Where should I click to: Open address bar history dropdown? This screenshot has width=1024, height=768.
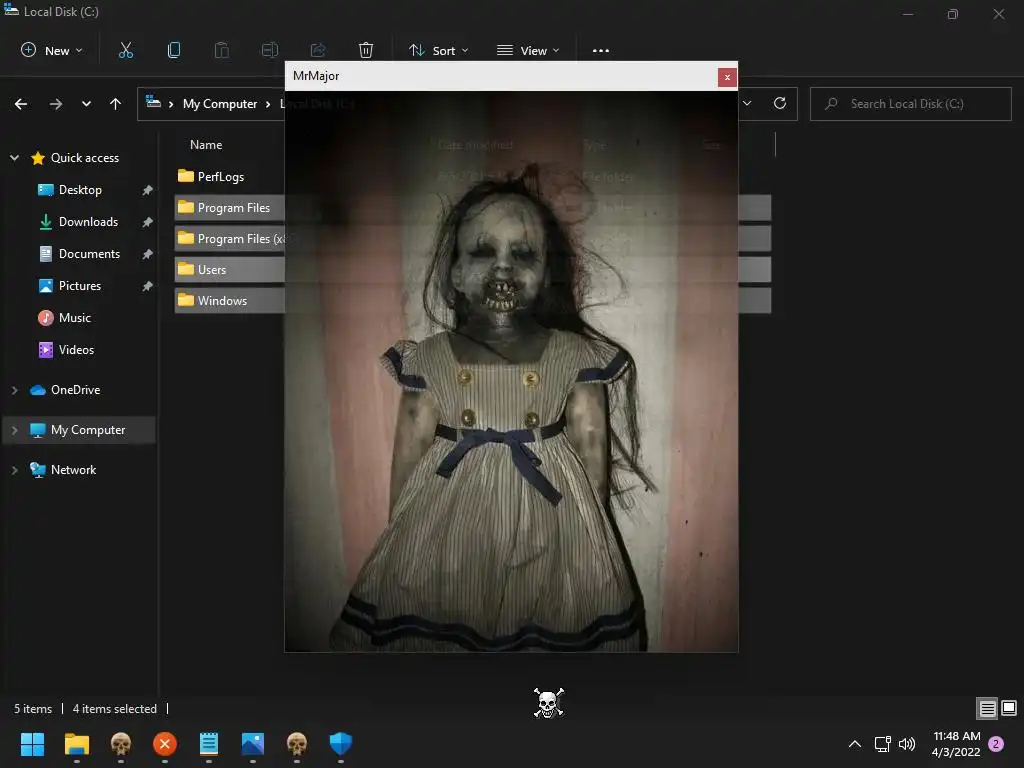(747, 103)
